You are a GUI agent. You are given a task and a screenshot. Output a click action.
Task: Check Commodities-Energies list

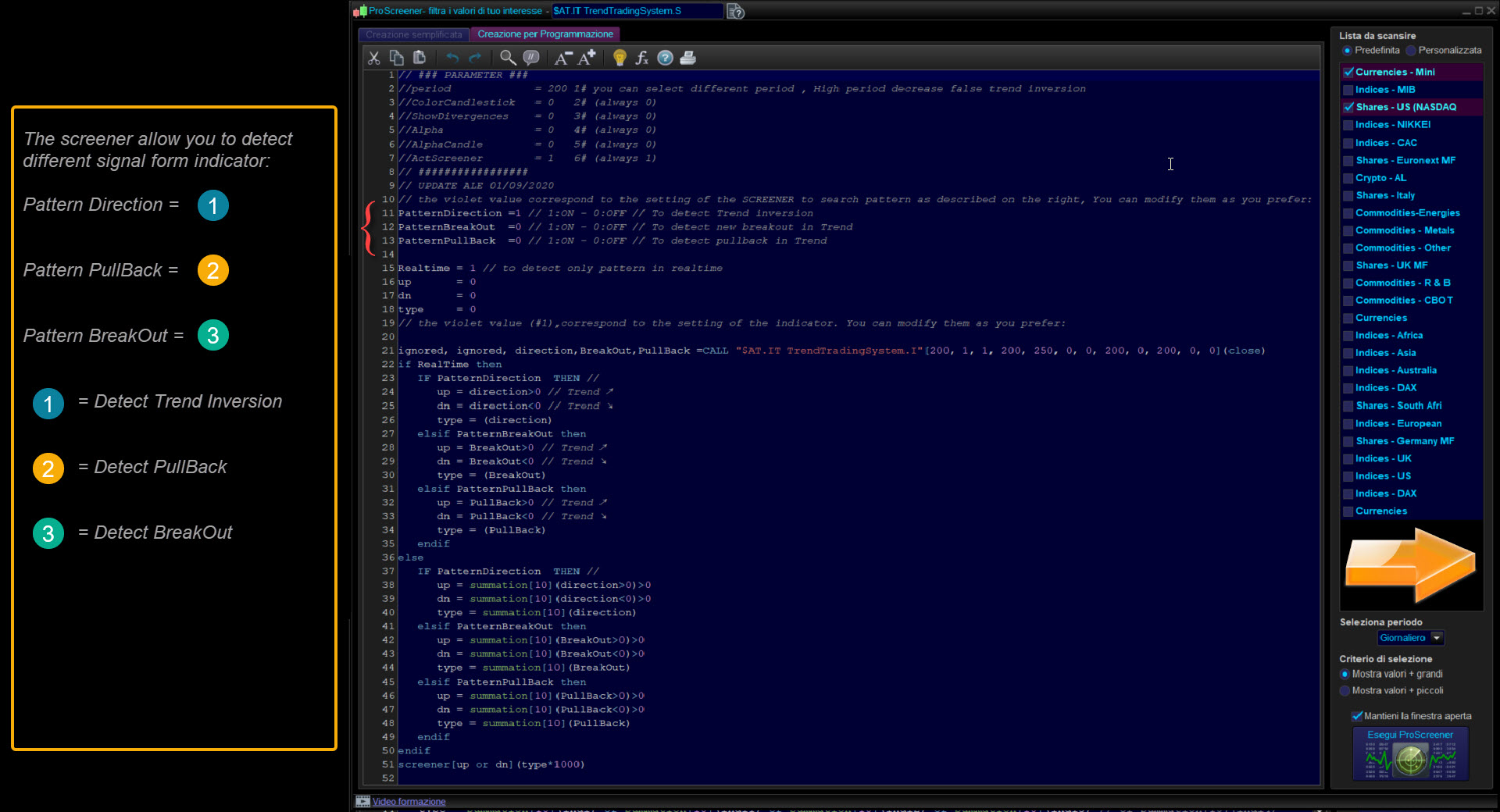click(x=1348, y=213)
